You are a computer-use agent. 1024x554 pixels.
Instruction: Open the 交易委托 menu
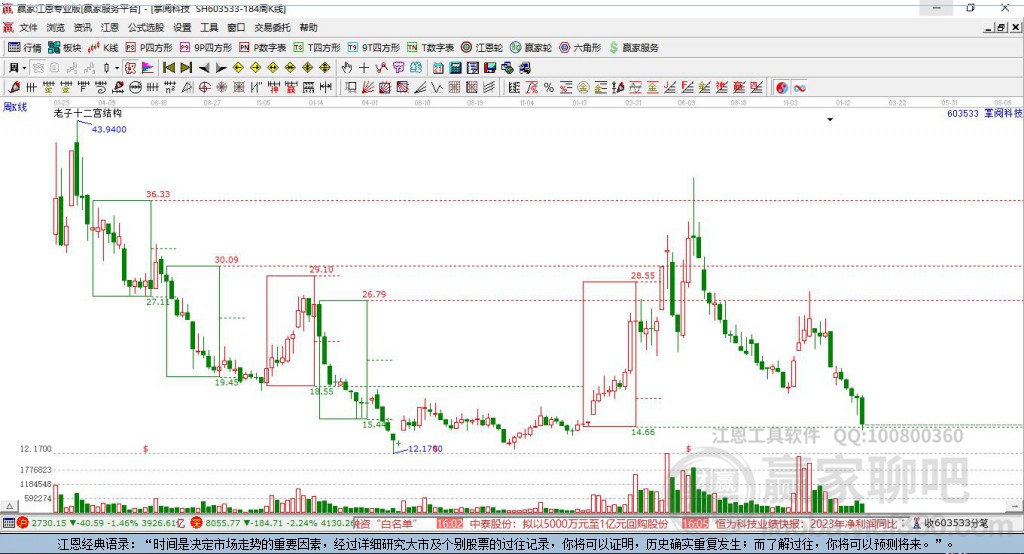272,27
